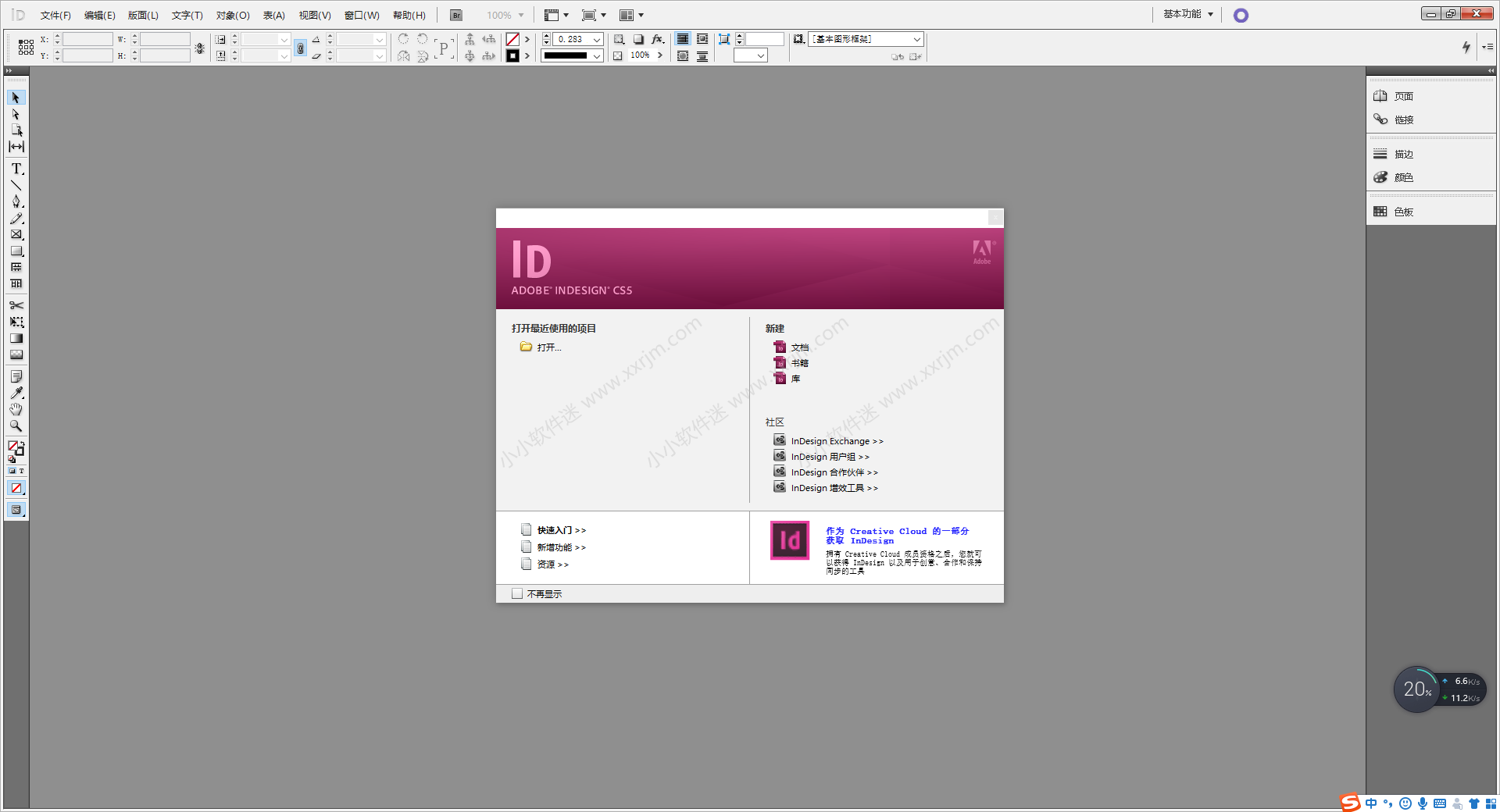1500x812 pixels.
Task: Open the 编辑(E) menu
Action: point(99,15)
